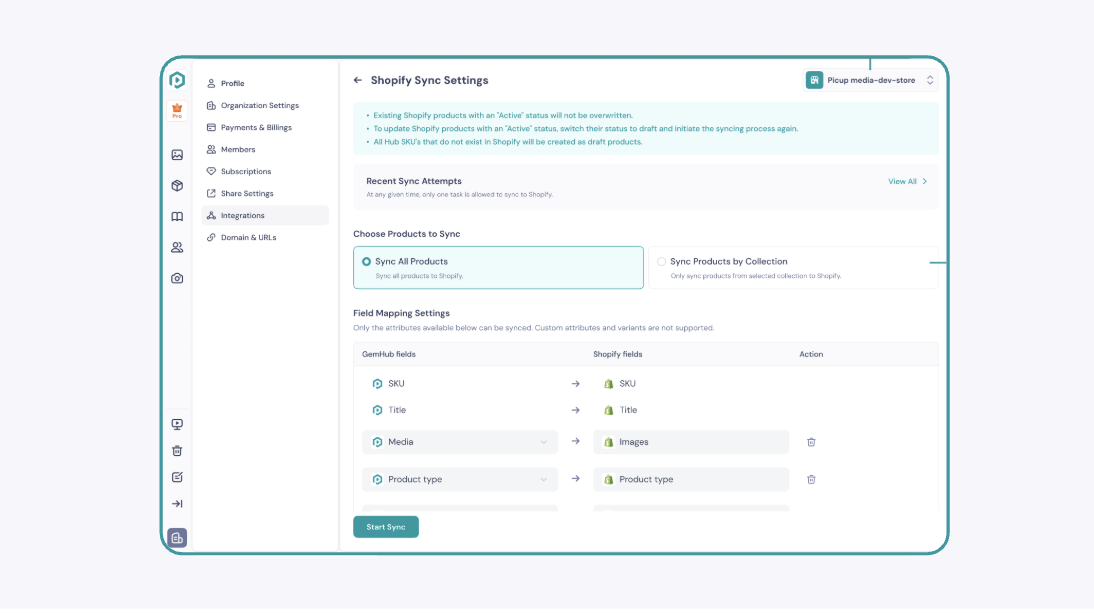Go to Payments & Billings settings
The image size is (1094, 614).
click(256, 127)
